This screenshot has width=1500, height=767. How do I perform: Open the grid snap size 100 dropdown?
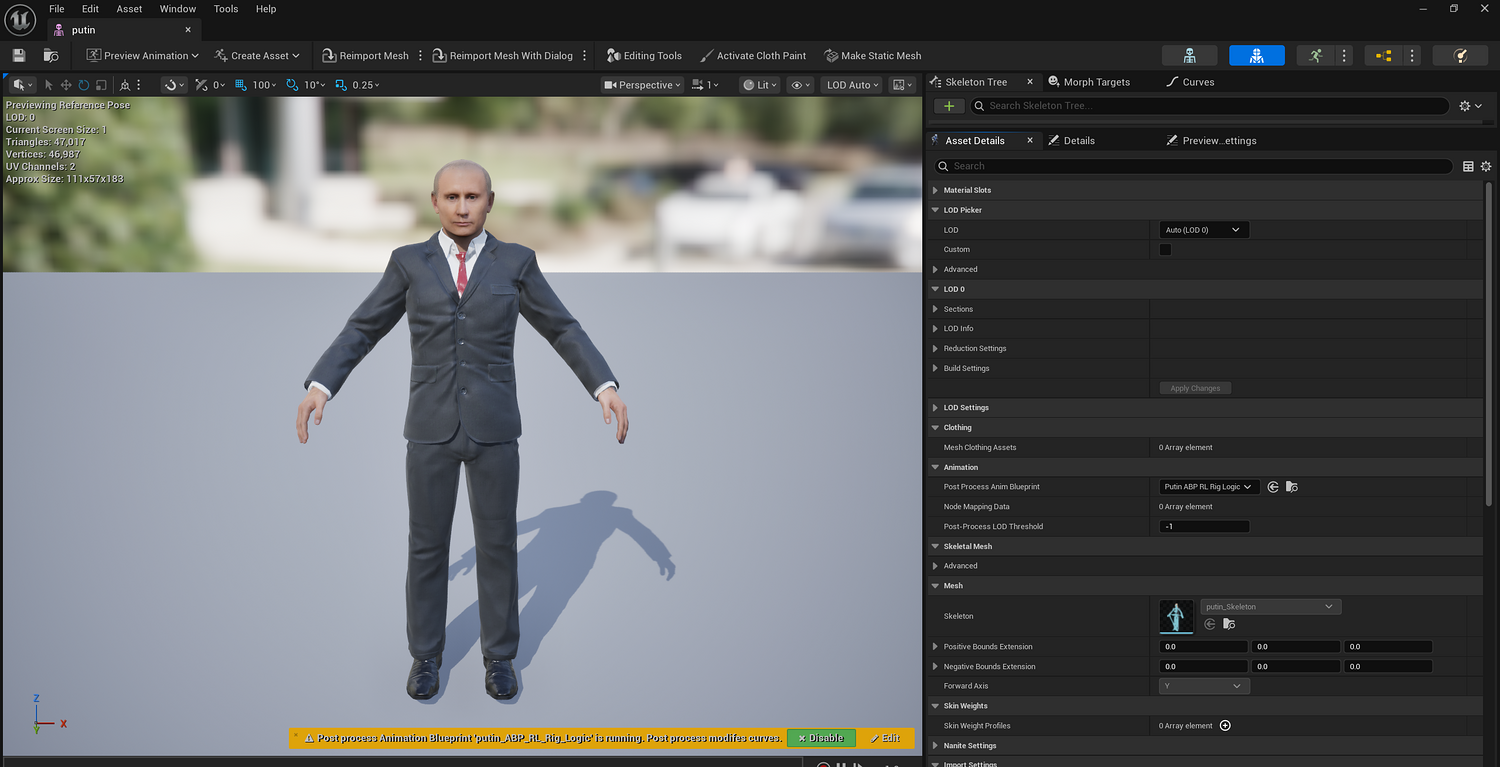(x=265, y=85)
